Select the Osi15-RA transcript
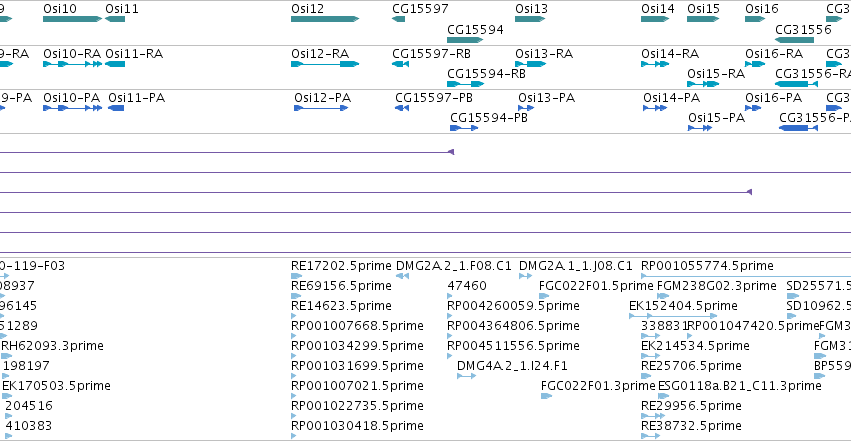The width and height of the screenshot is (851, 441). 703,84
